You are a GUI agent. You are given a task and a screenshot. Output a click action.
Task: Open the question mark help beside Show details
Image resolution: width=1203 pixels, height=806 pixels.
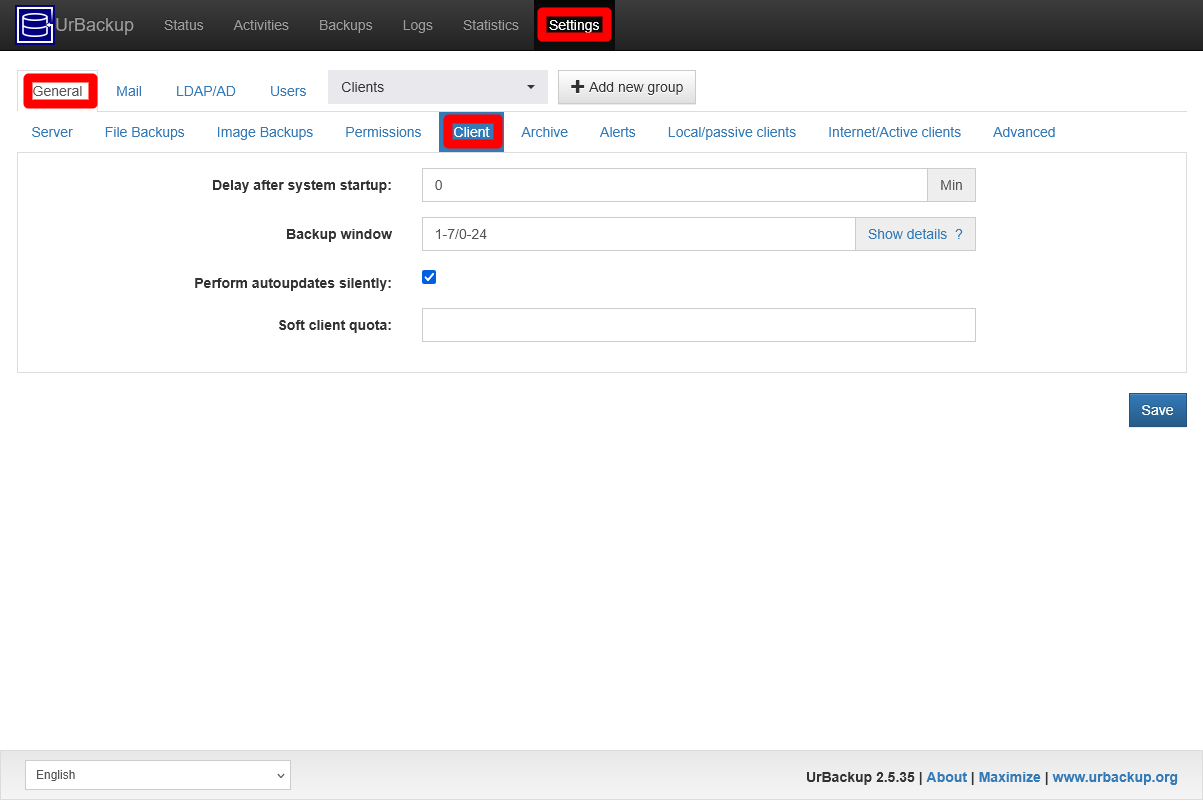(959, 233)
